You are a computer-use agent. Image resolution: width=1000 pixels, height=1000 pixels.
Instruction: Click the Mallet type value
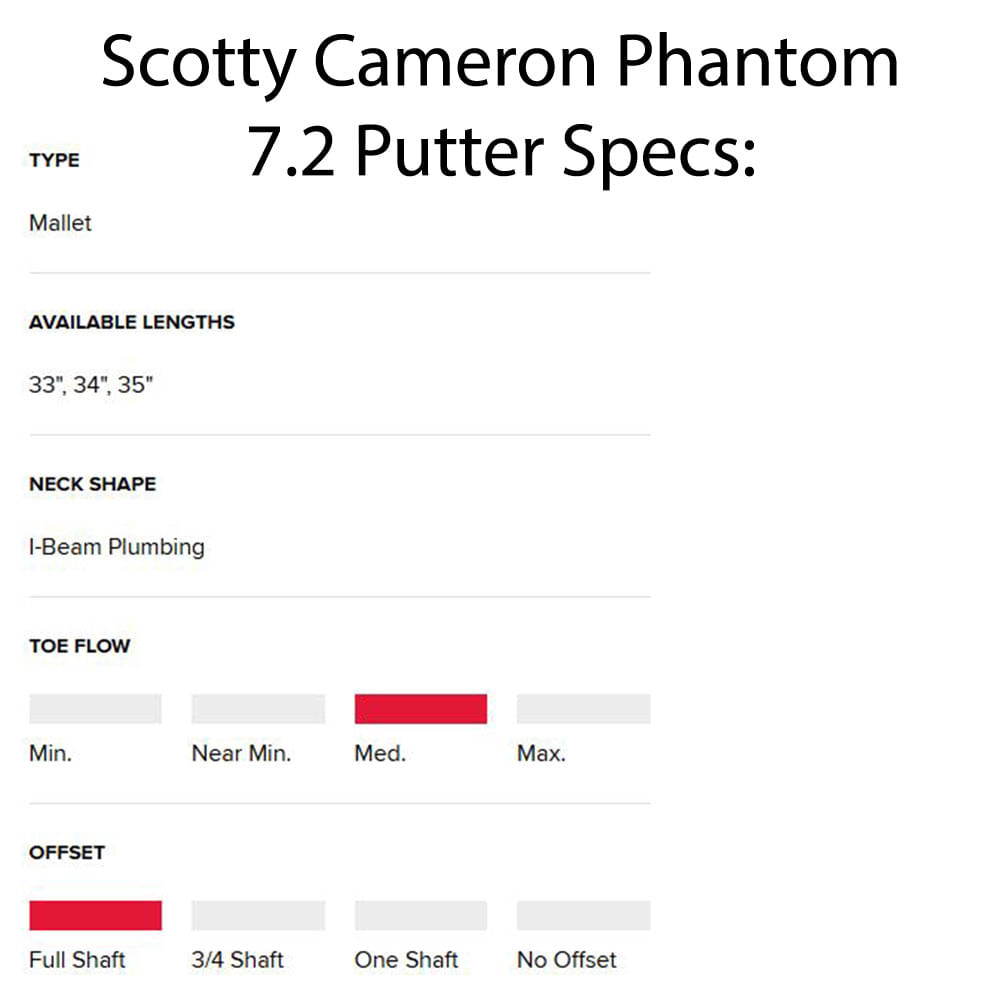(61, 223)
